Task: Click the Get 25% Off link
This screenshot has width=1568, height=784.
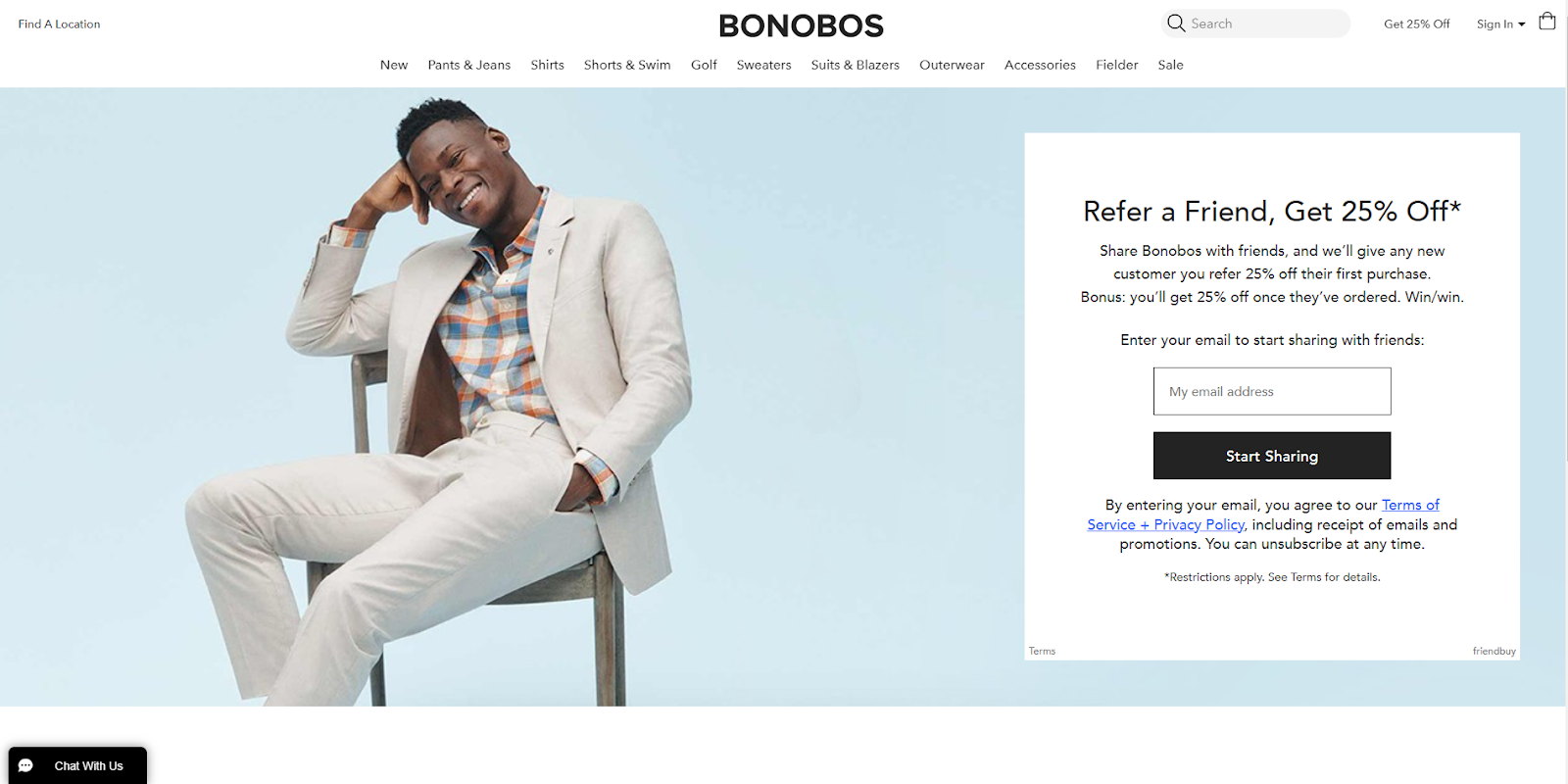Action: (1416, 24)
